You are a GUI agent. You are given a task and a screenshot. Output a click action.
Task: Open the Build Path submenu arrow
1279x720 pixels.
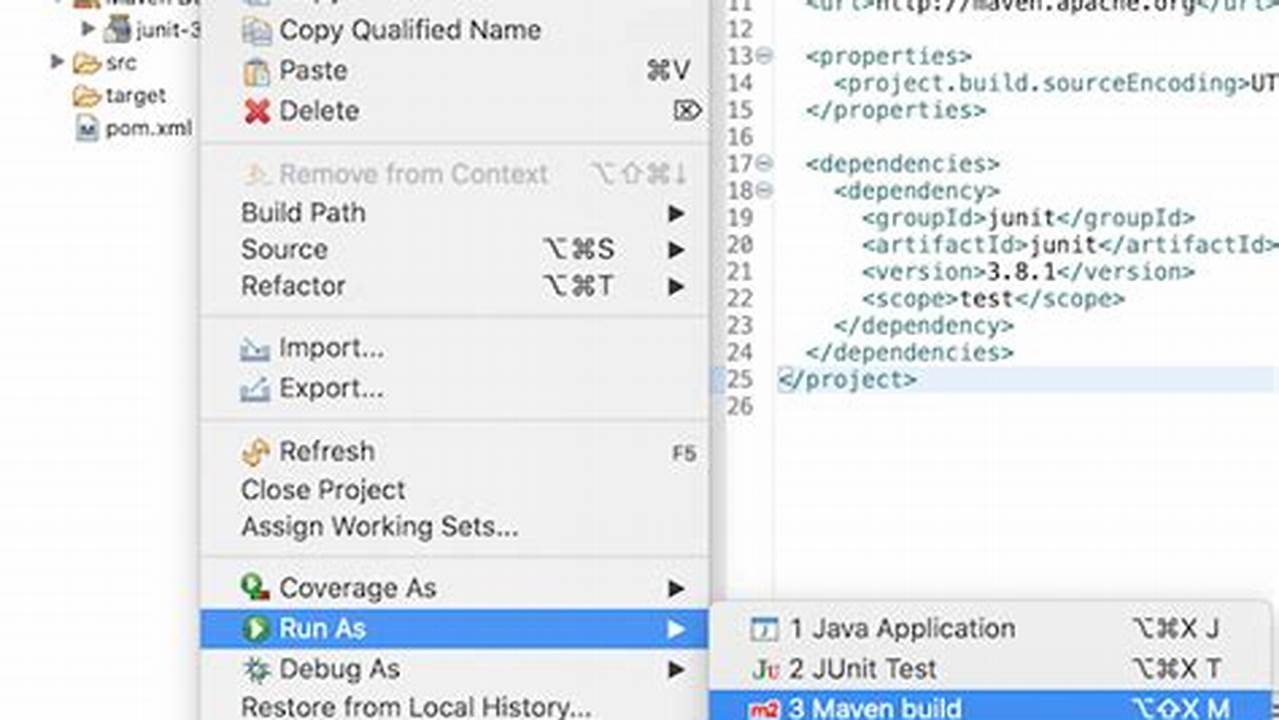[x=675, y=213]
